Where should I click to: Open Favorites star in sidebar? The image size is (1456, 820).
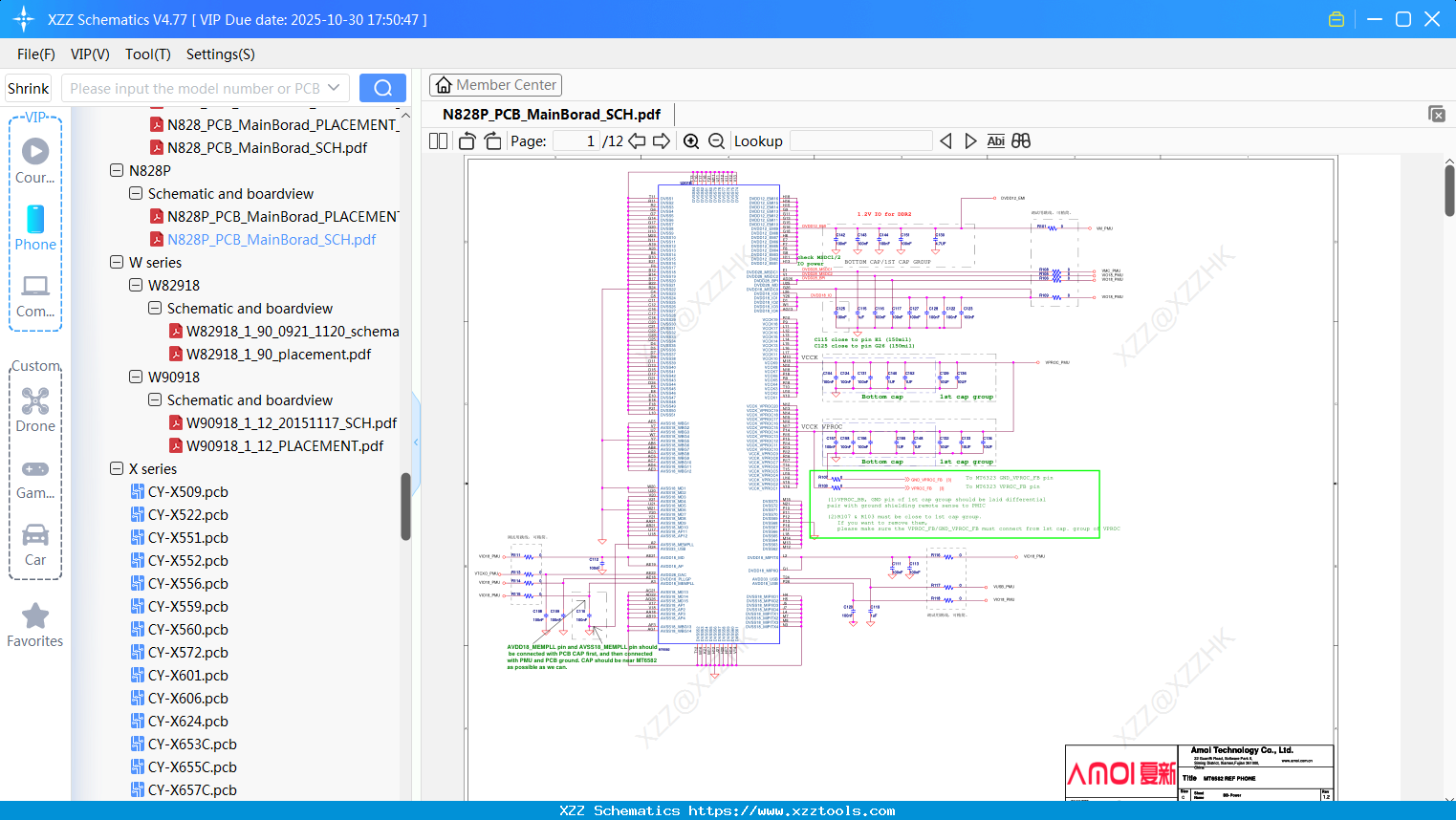(35, 626)
